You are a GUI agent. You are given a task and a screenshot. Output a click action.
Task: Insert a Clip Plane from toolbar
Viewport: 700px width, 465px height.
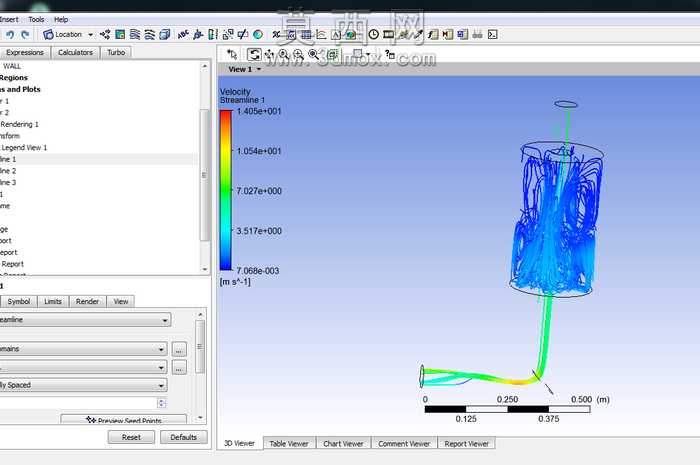[243, 34]
